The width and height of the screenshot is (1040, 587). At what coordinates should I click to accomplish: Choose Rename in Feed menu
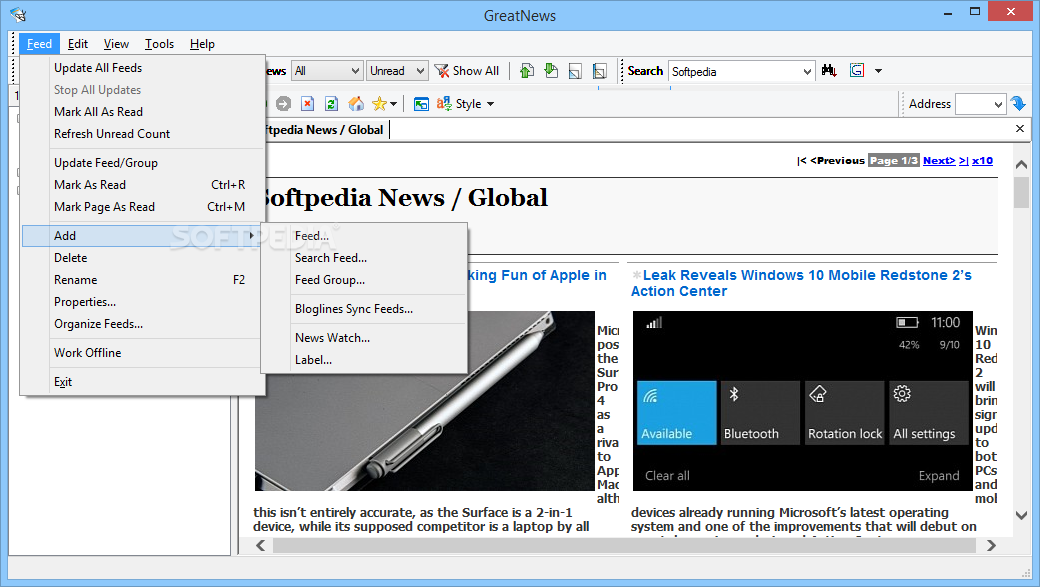pos(143,279)
